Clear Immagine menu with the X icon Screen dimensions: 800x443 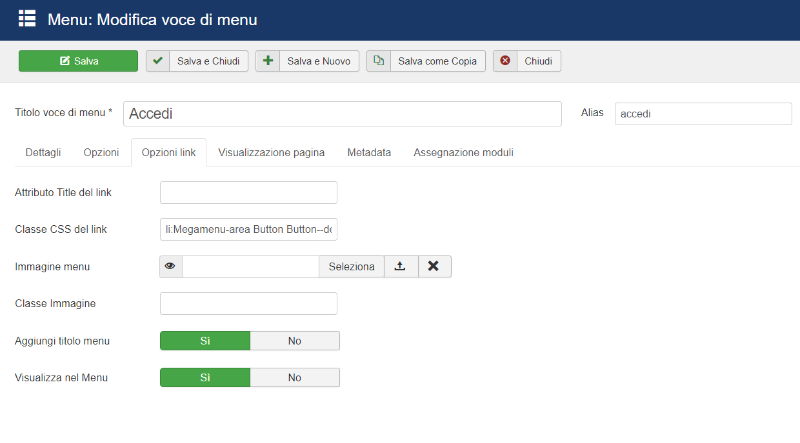(435, 266)
